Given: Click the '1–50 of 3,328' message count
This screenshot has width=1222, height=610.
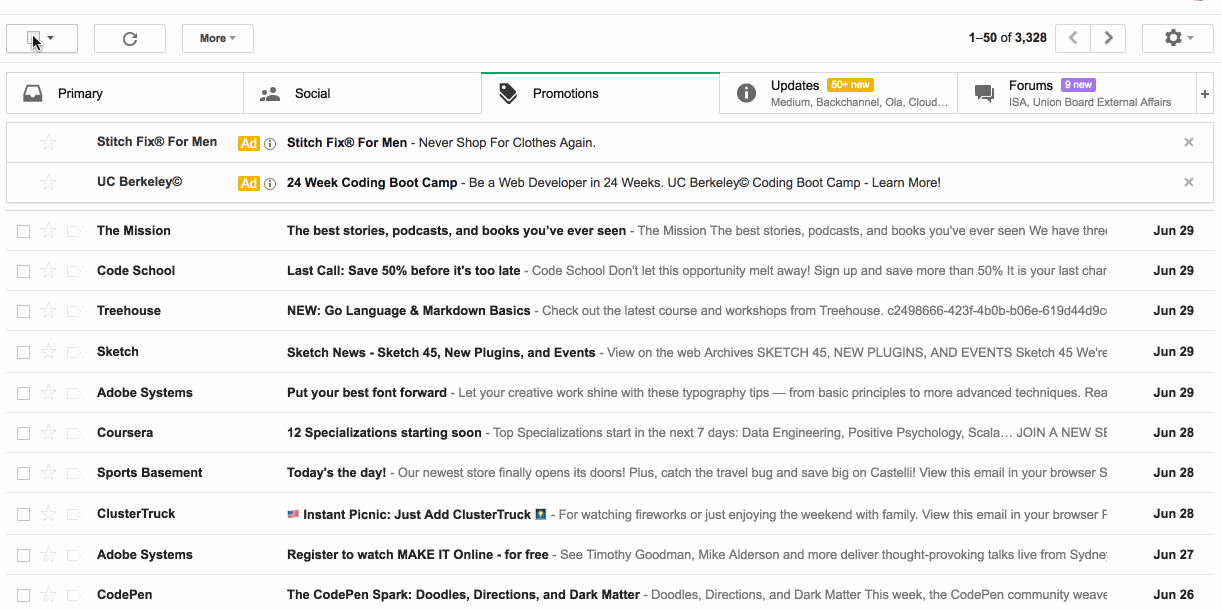Looking at the screenshot, I should point(1008,38).
